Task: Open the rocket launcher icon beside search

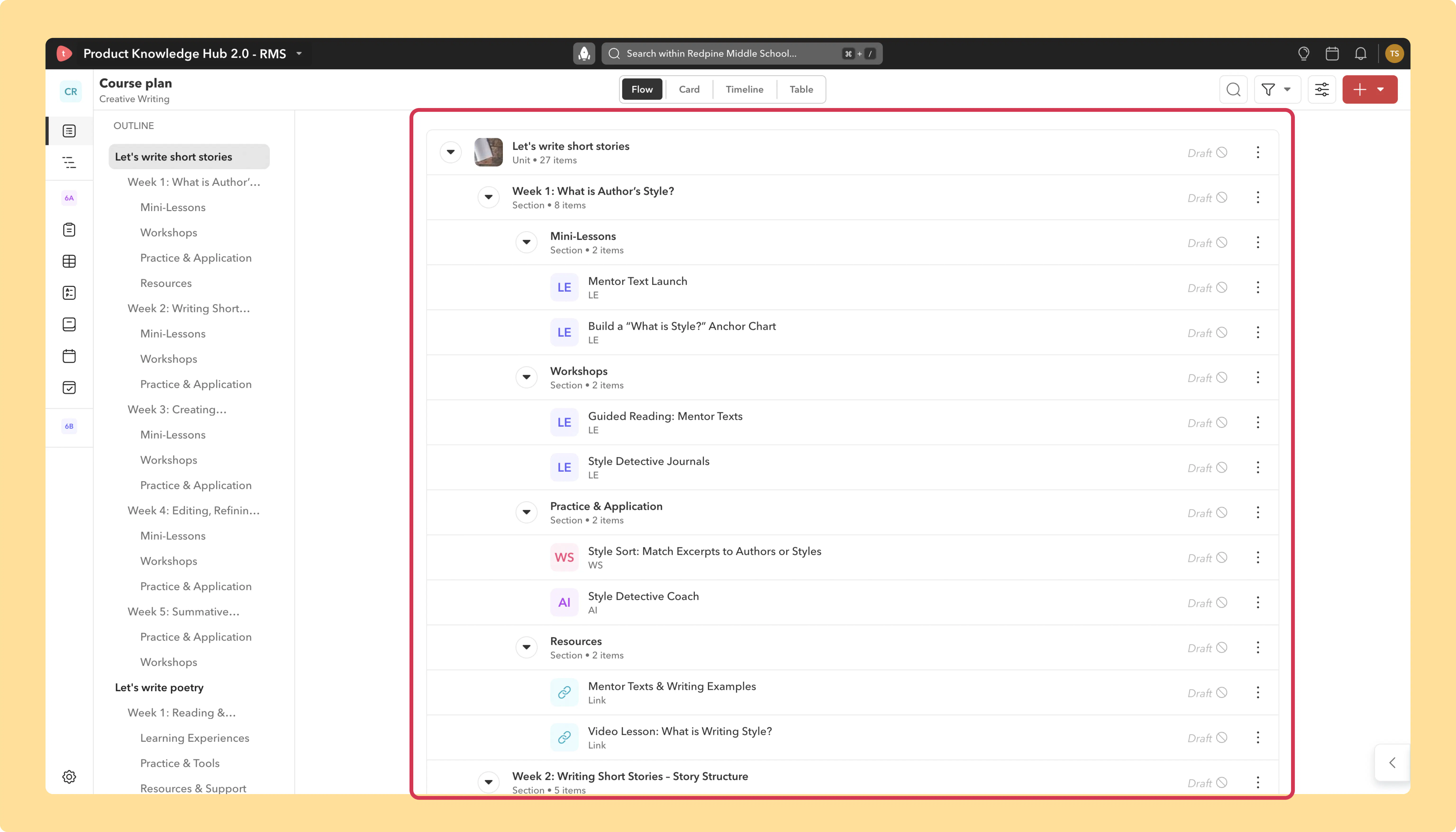Action: (x=584, y=54)
